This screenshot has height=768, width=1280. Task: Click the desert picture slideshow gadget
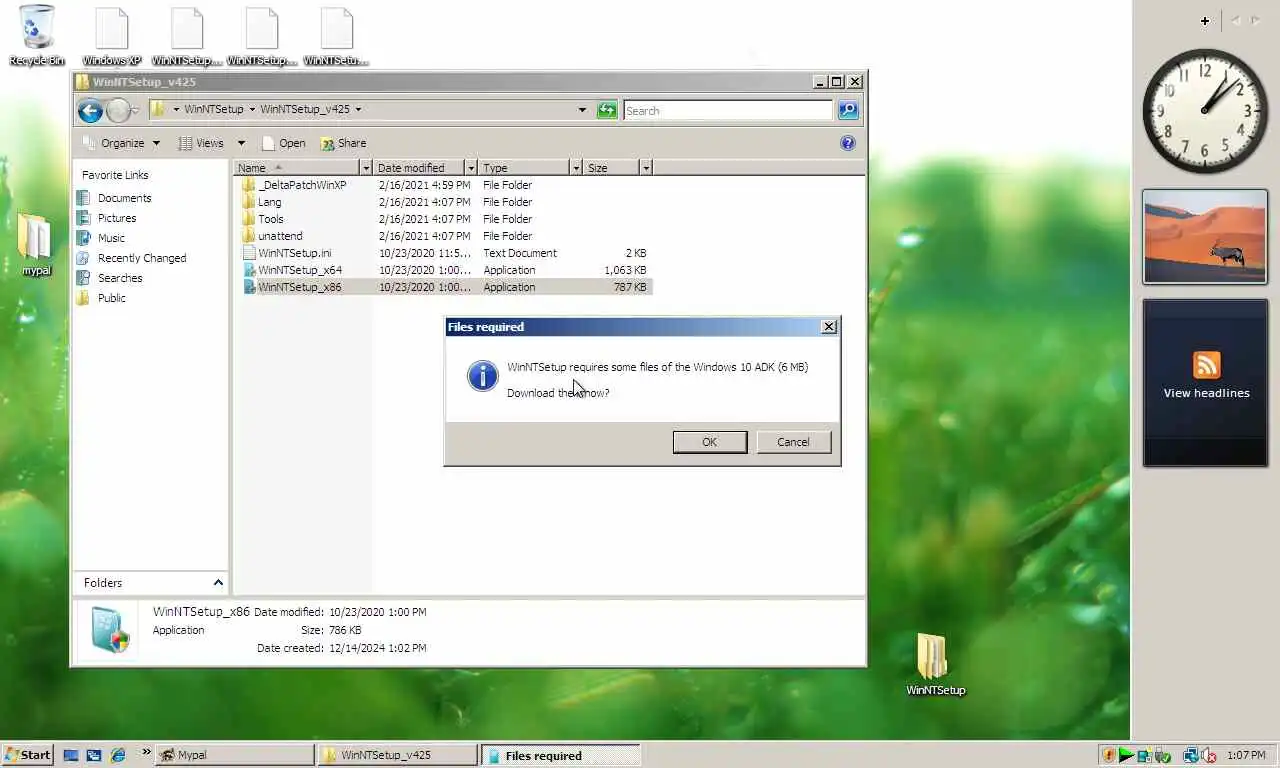click(1205, 237)
